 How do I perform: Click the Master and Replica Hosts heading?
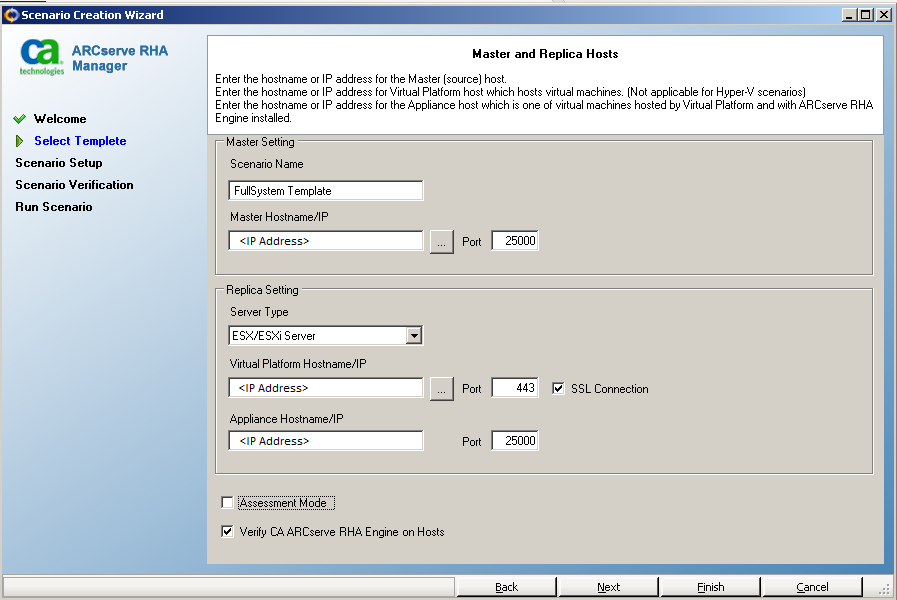pos(545,54)
